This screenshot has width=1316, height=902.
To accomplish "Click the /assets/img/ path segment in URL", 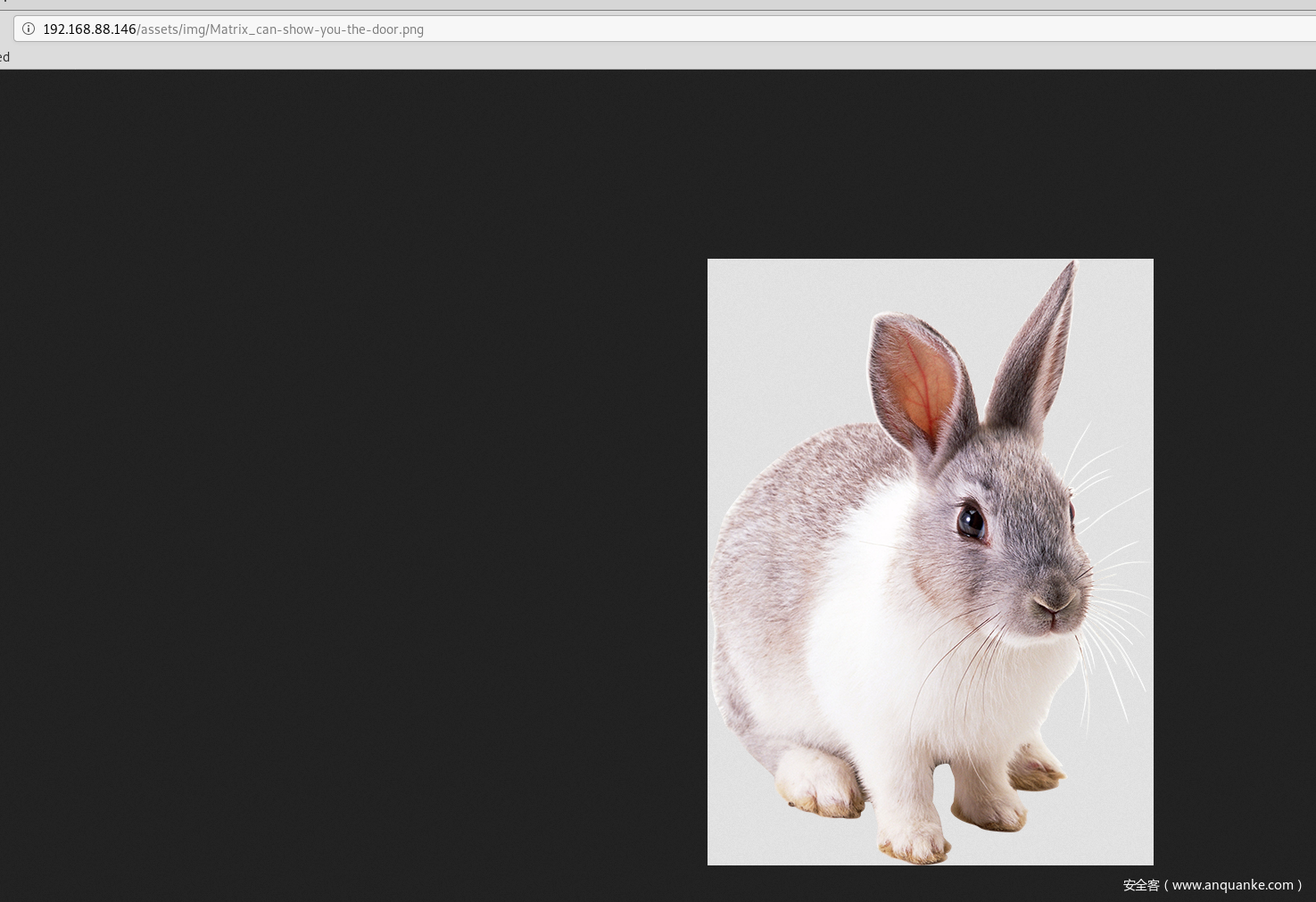I will pyautogui.click(x=173, y=29).
